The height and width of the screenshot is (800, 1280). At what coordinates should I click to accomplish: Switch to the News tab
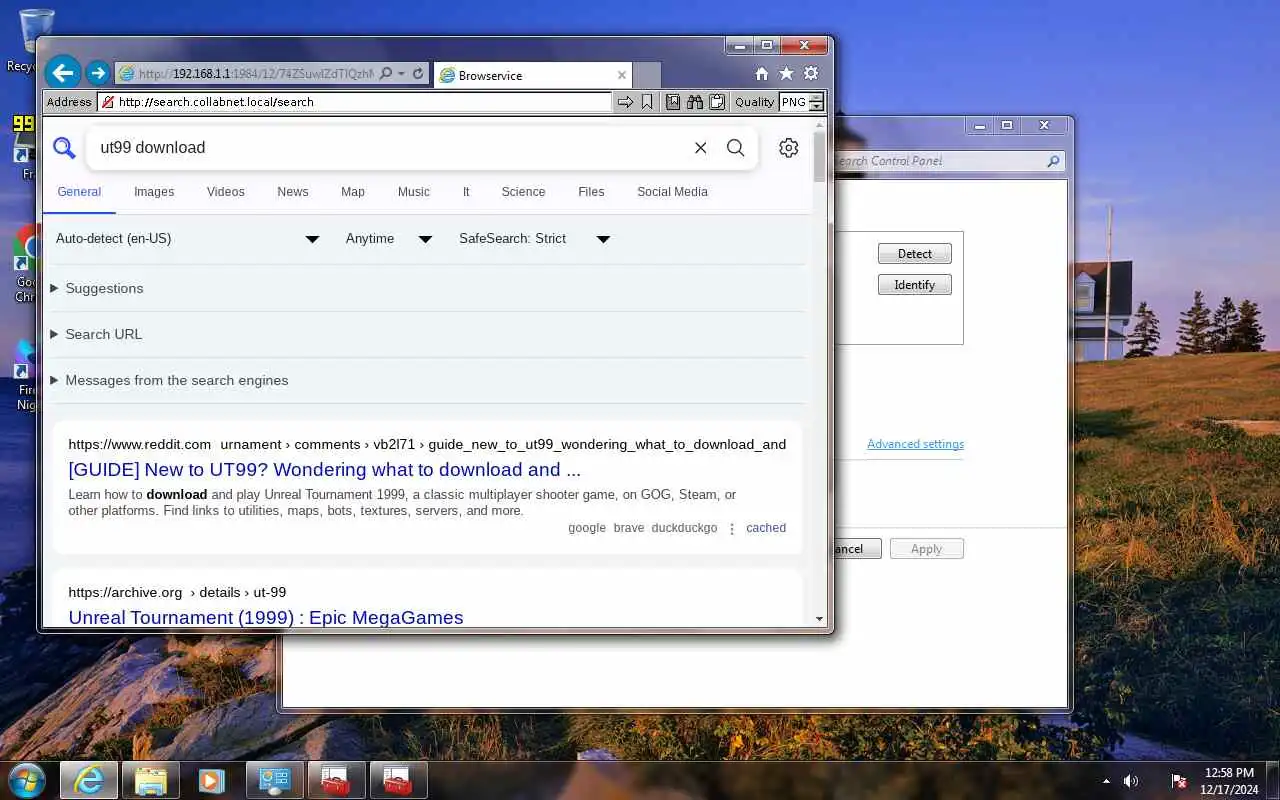pyautogui.click(x=293, y=192)
